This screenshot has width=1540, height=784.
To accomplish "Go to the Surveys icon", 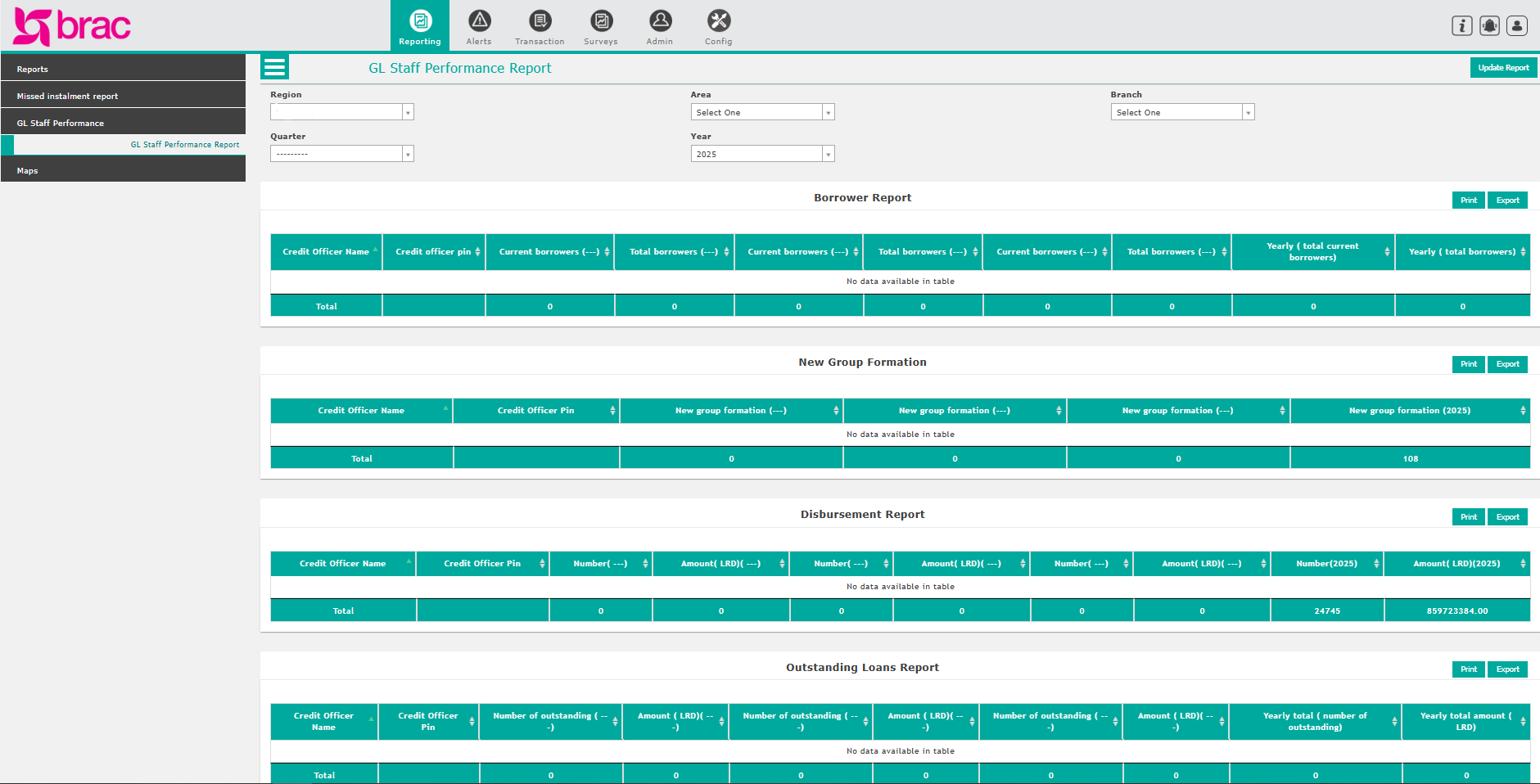I will (x=601, y=21).
